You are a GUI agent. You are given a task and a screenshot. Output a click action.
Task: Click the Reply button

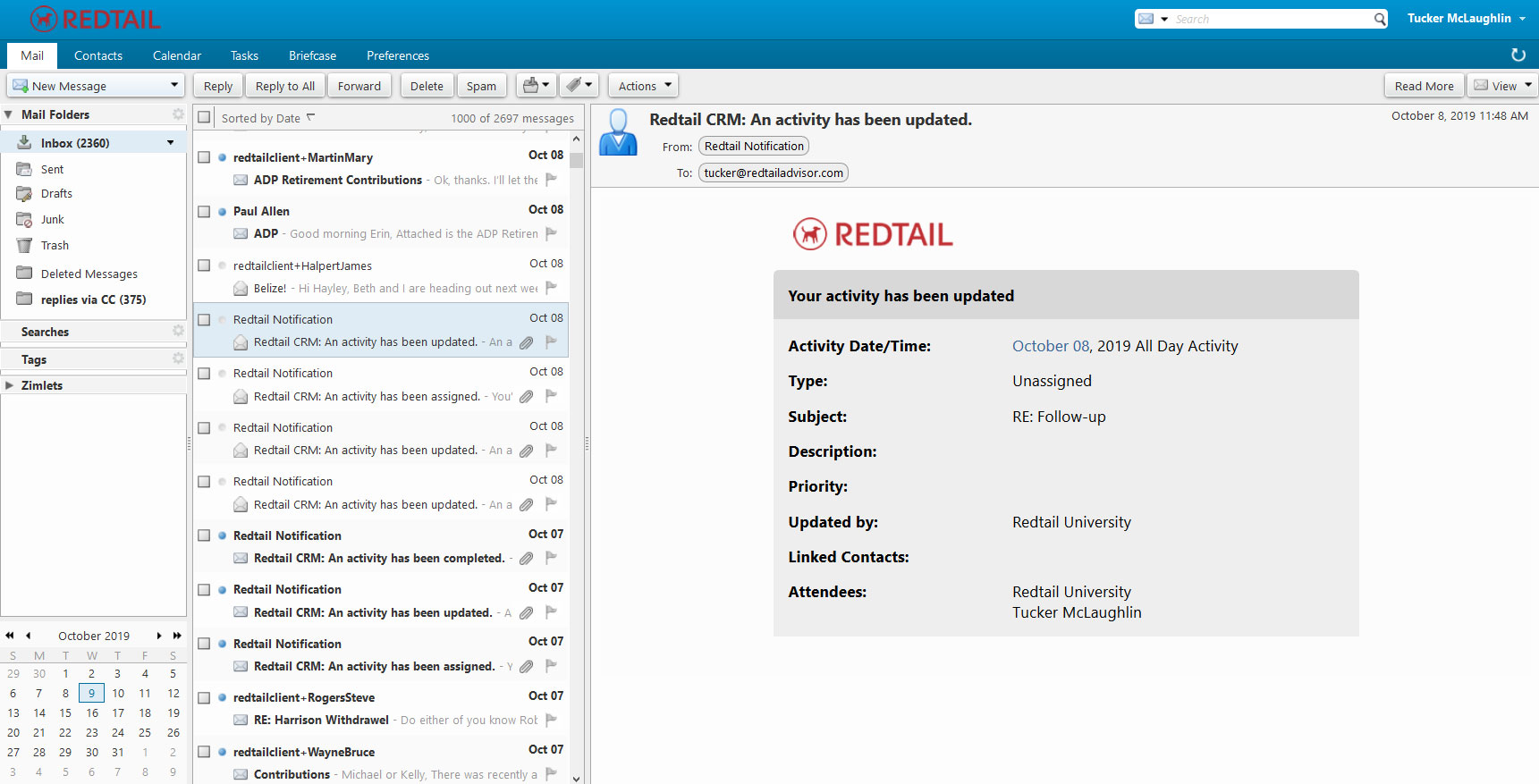[x=218, y=86]
